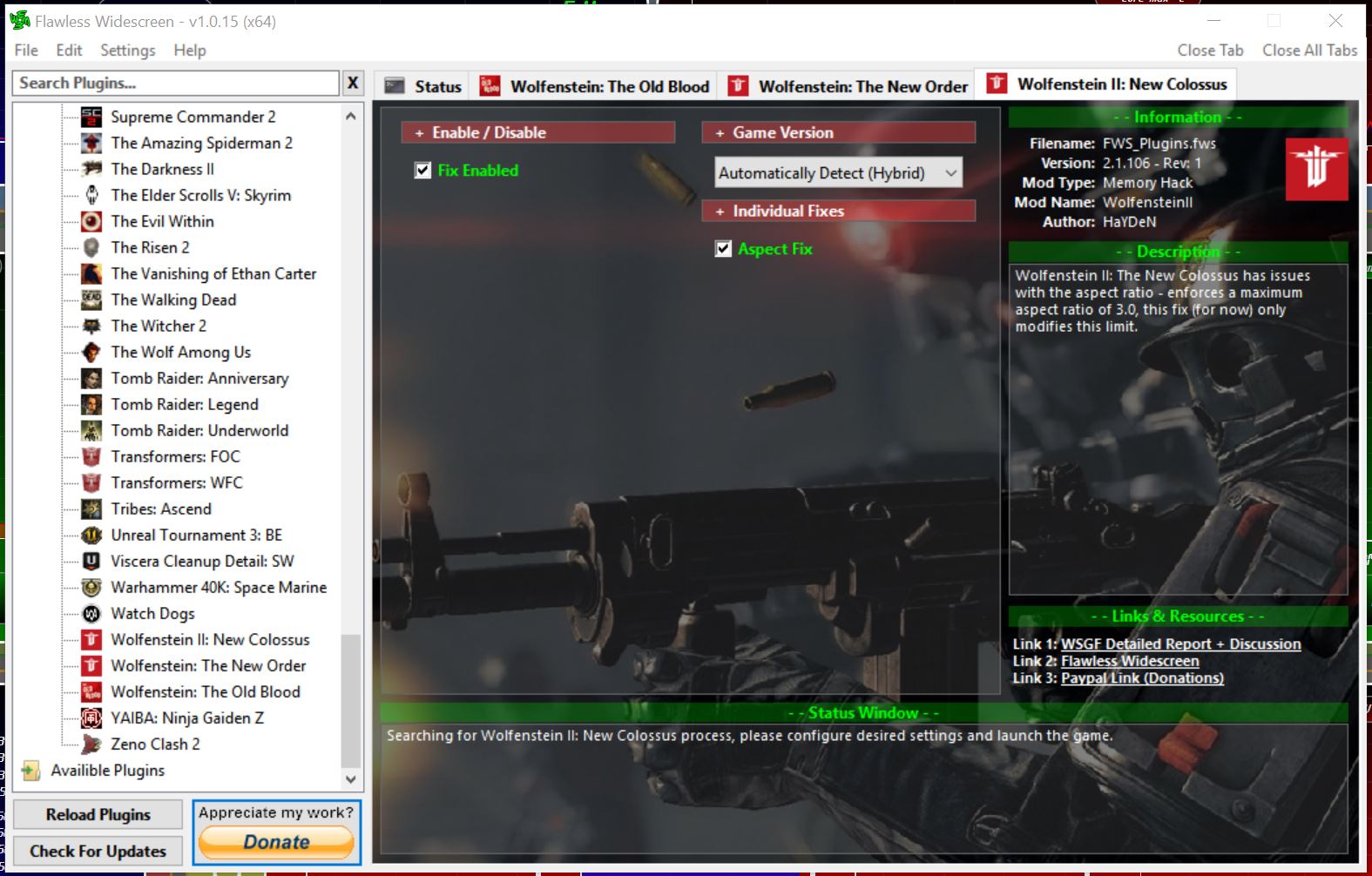This screenshot has width=1372, height=876.
Task: Click plugin list scrollbar down arrow
Action: point(350,779)
